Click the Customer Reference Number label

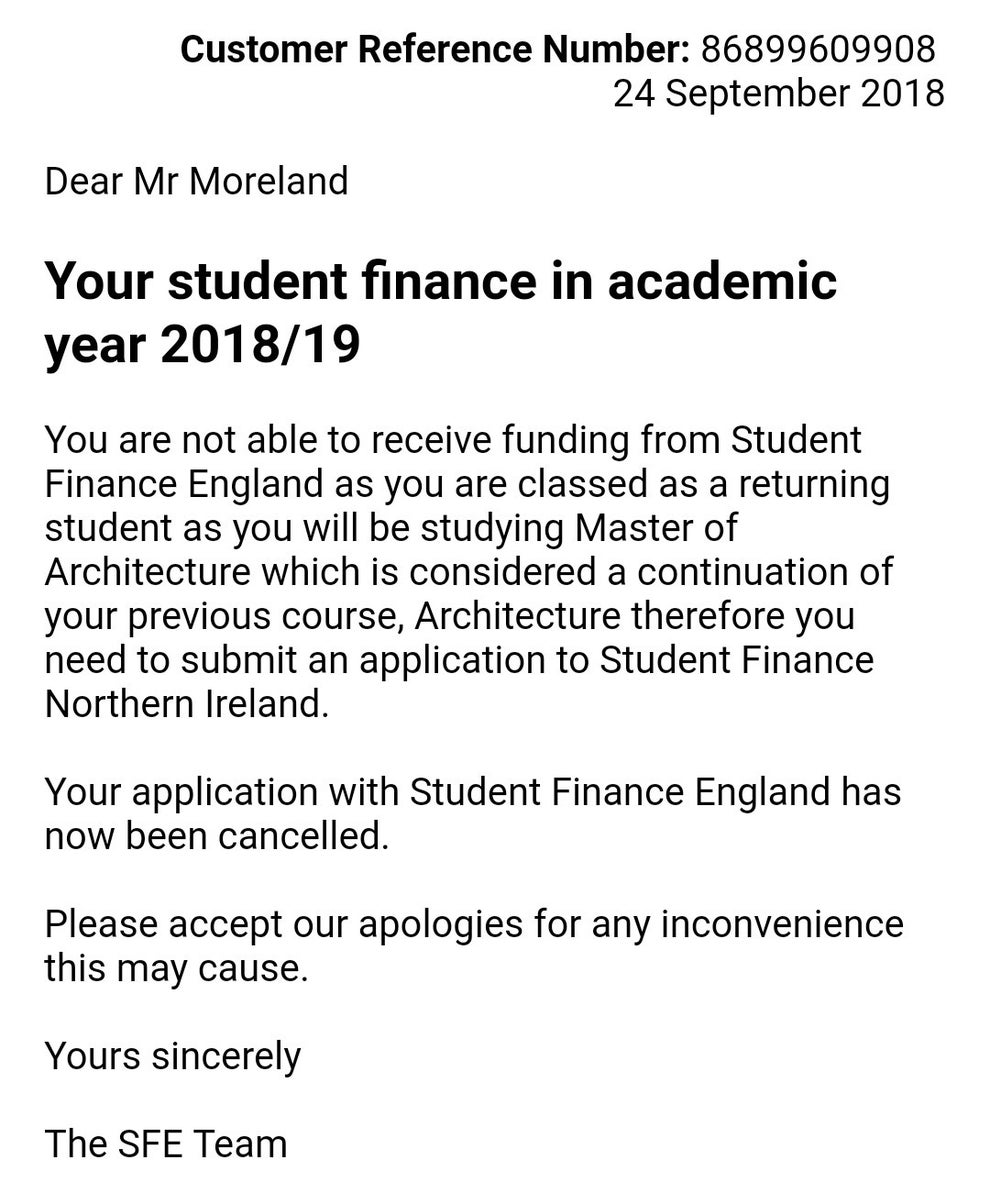point(434,48)
